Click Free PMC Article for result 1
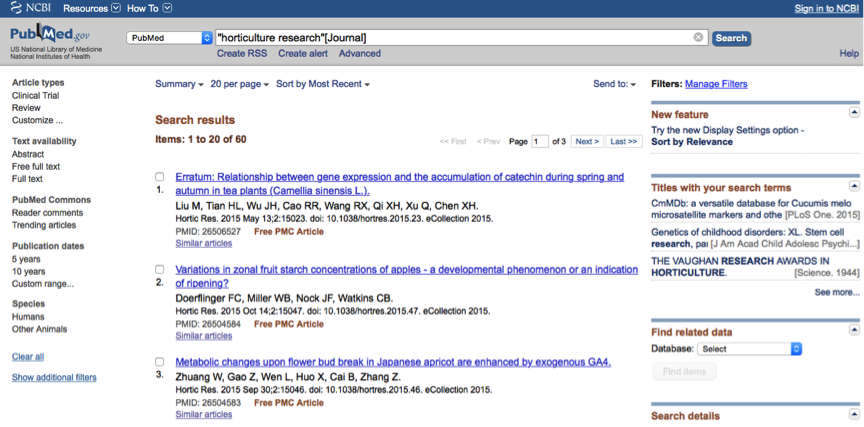 289,231
